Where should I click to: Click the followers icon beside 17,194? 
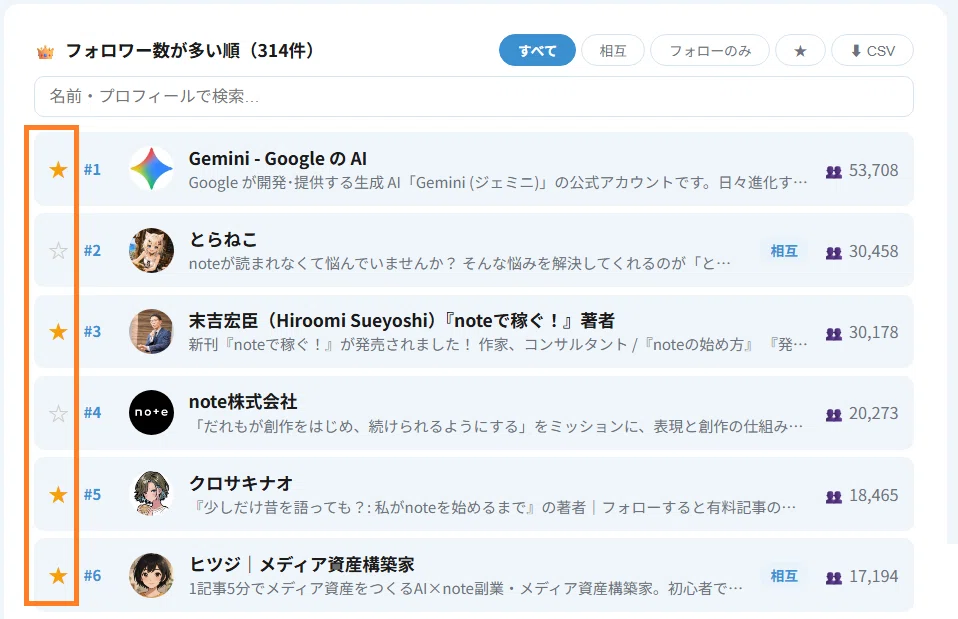tap(834, 578)
